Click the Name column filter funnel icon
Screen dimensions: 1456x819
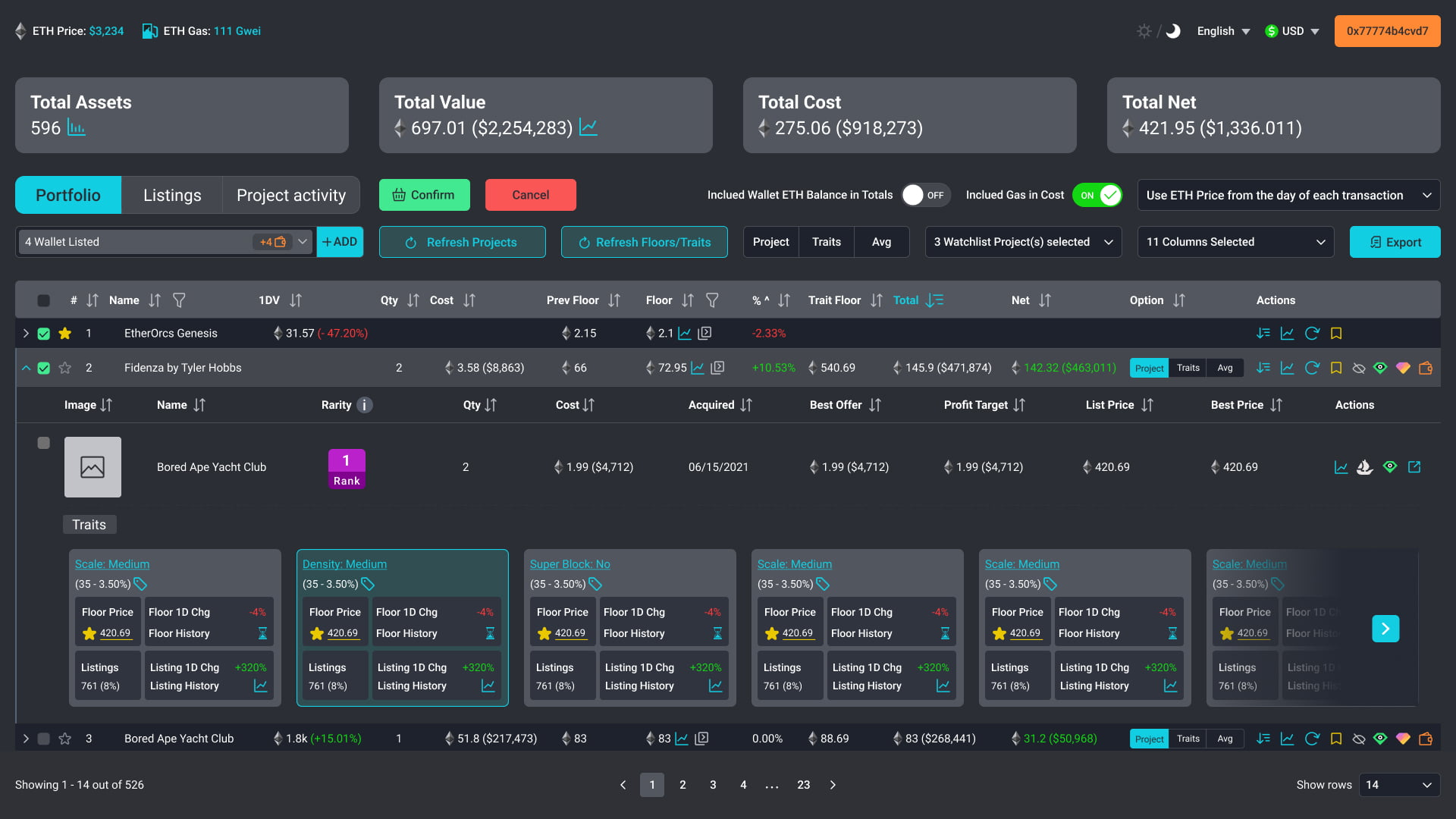pos(179,300)
